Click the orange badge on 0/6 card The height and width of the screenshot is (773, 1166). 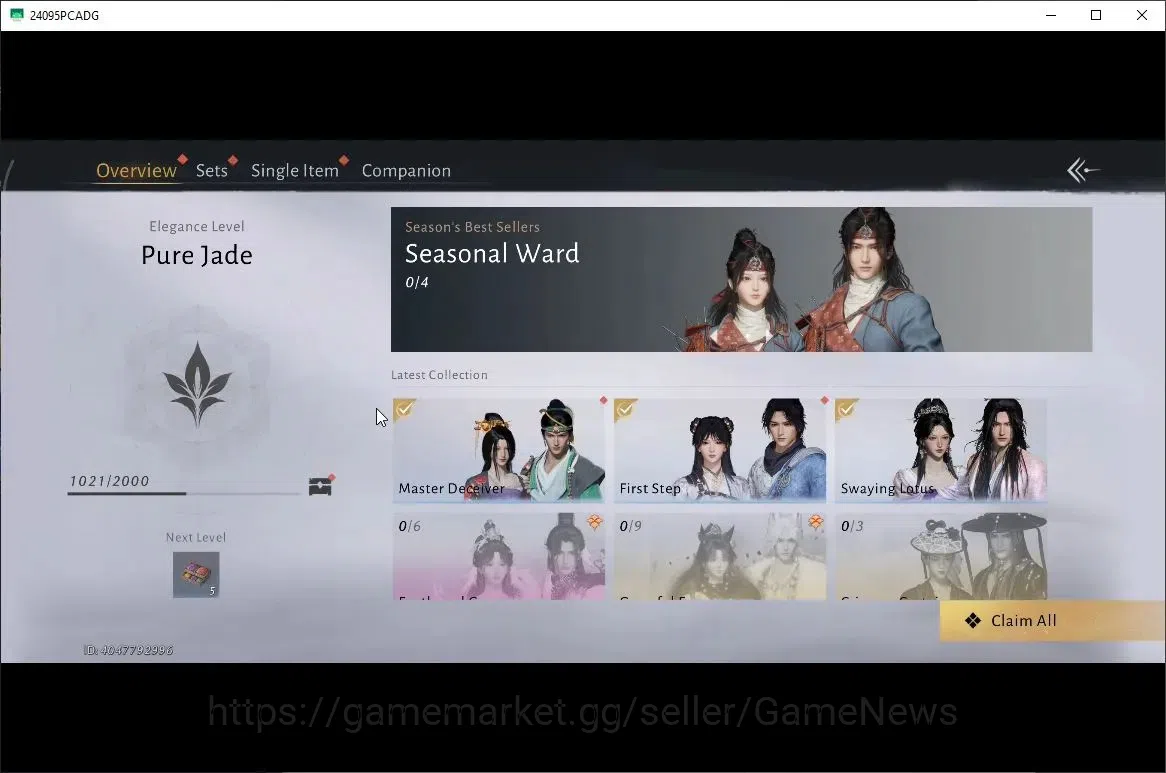[x=594, y=523]
